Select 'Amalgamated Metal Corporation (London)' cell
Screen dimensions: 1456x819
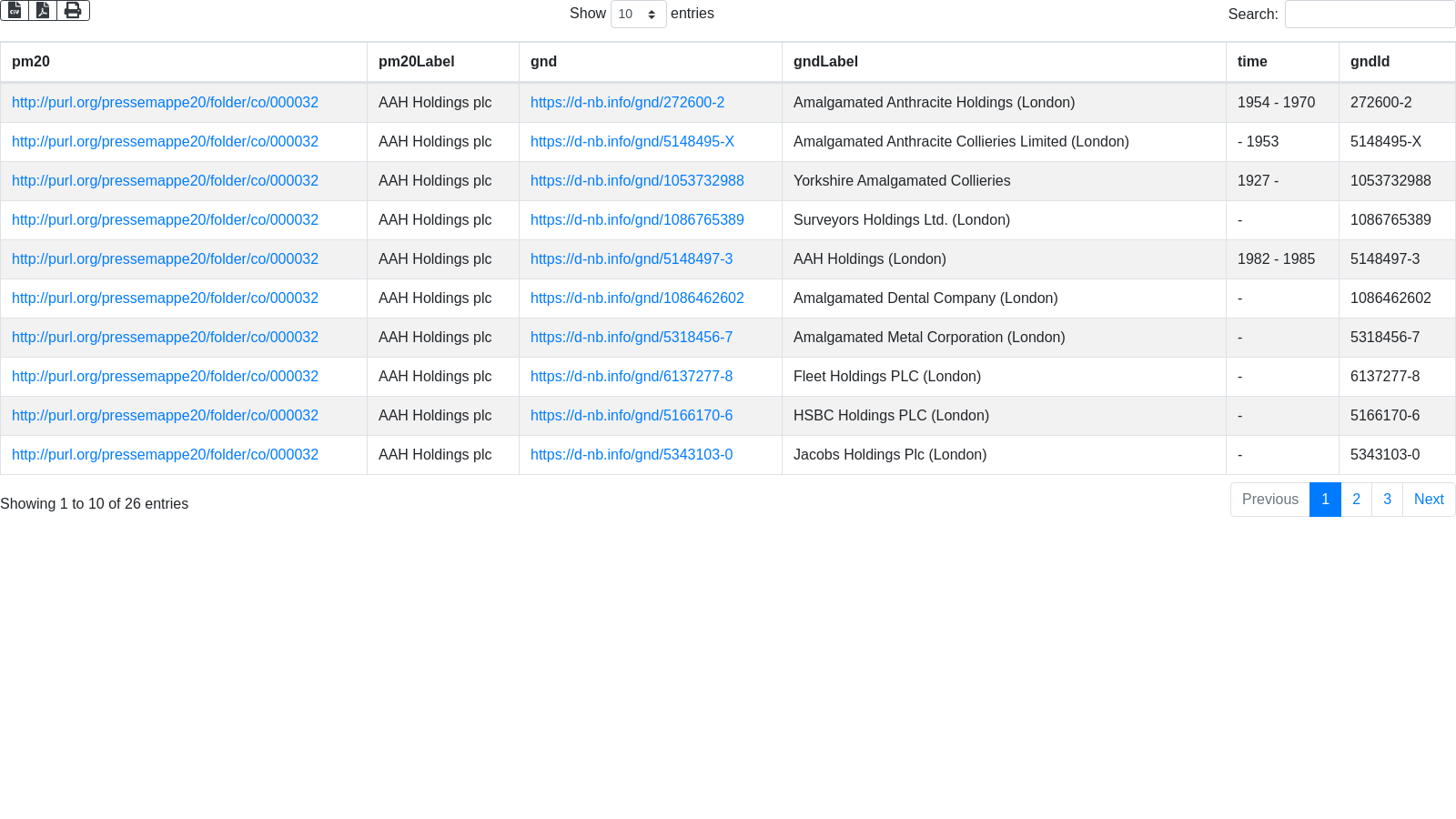click(x=1004, y=338)
